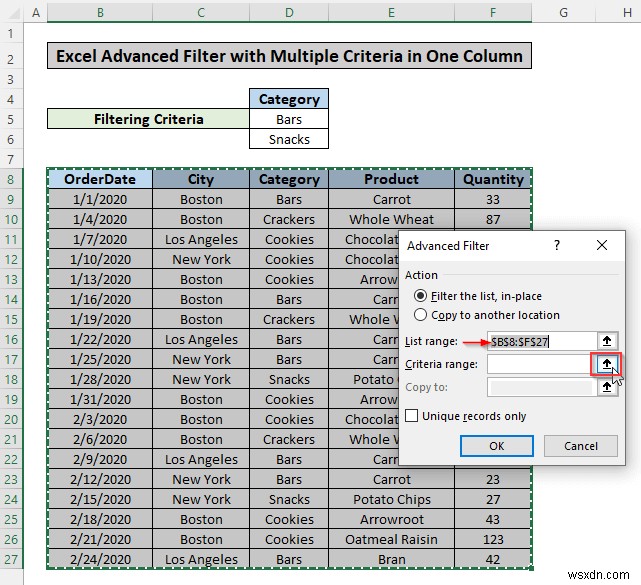Click 'Los Angeles' in the 1/7/2020 row
641x585 pixels.
[201, 239]
